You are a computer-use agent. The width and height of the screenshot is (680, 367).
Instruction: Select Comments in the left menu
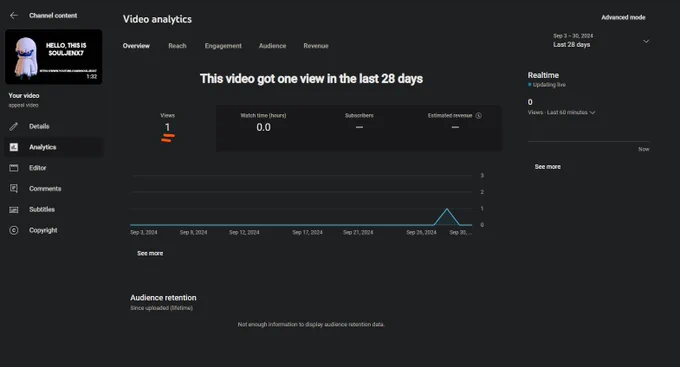click(x=45, y=189)
